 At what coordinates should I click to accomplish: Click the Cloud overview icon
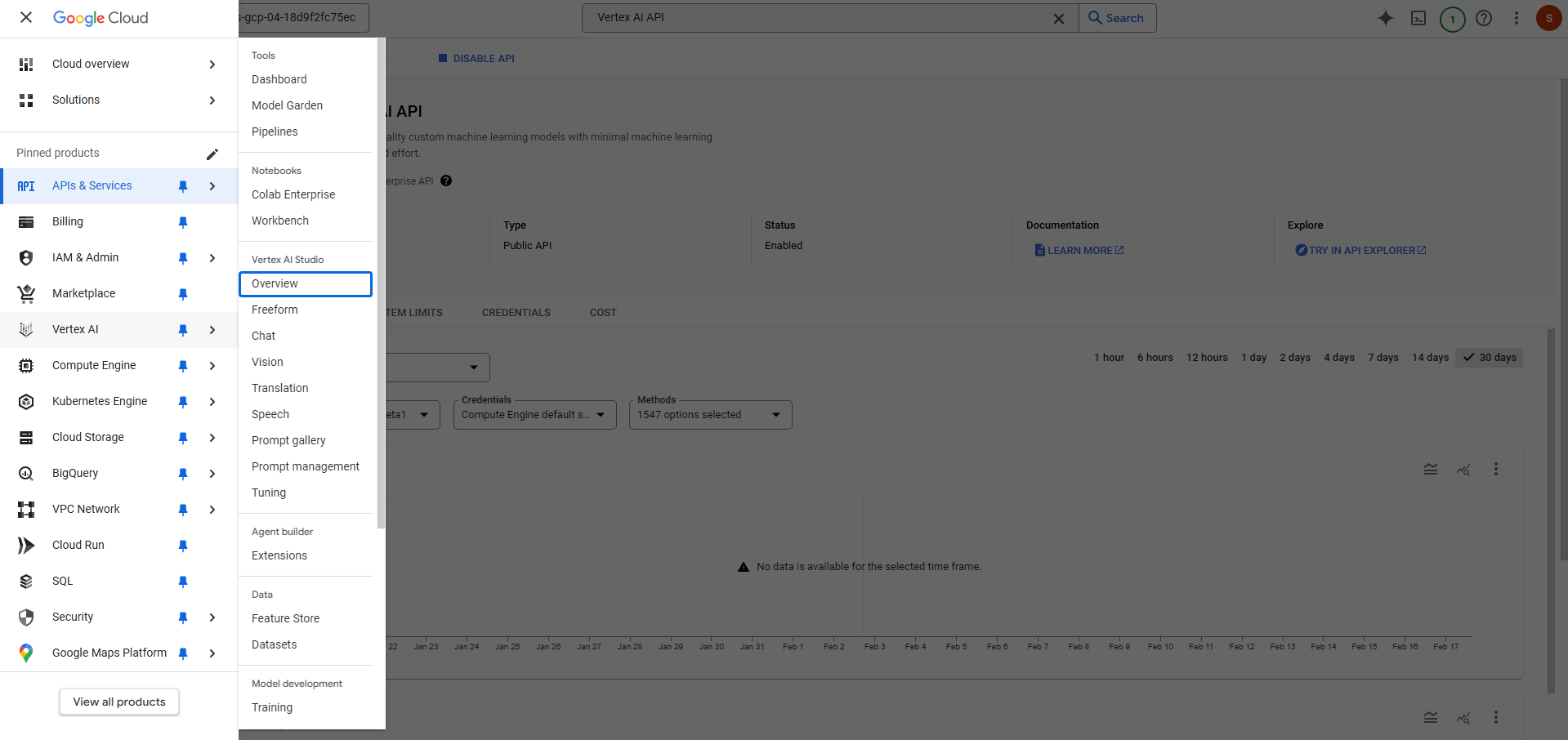tap(26, 64)
